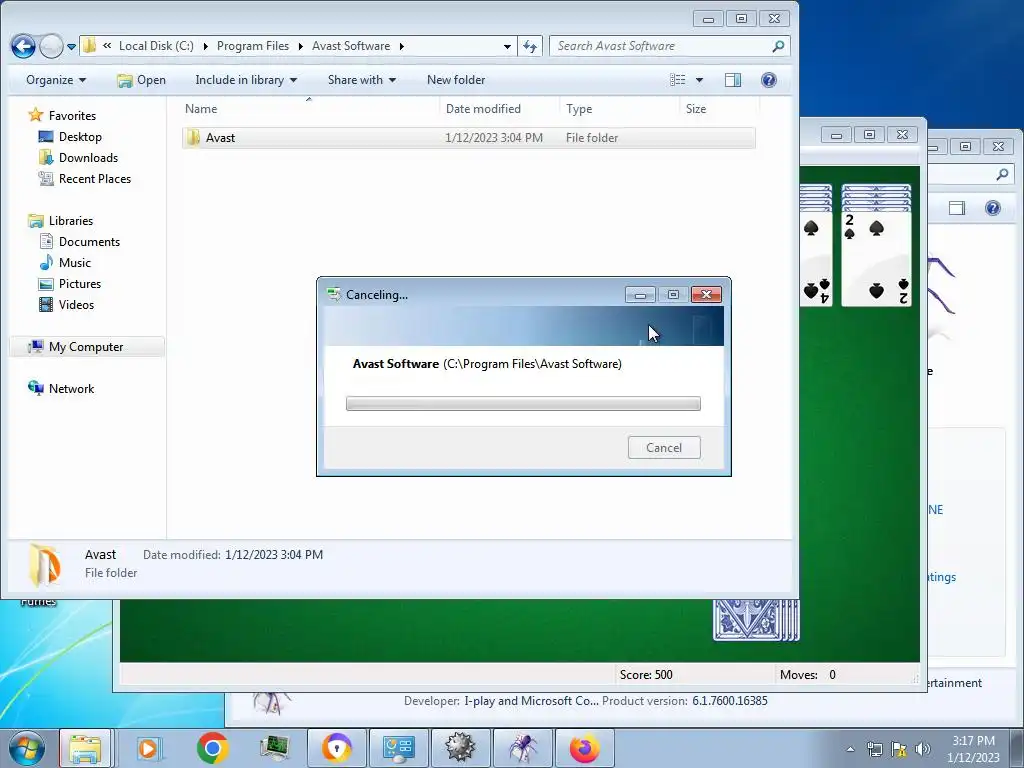Open the Explorer taskbar icon
This screenshot has height=768, width=1024.
(86, 748)
